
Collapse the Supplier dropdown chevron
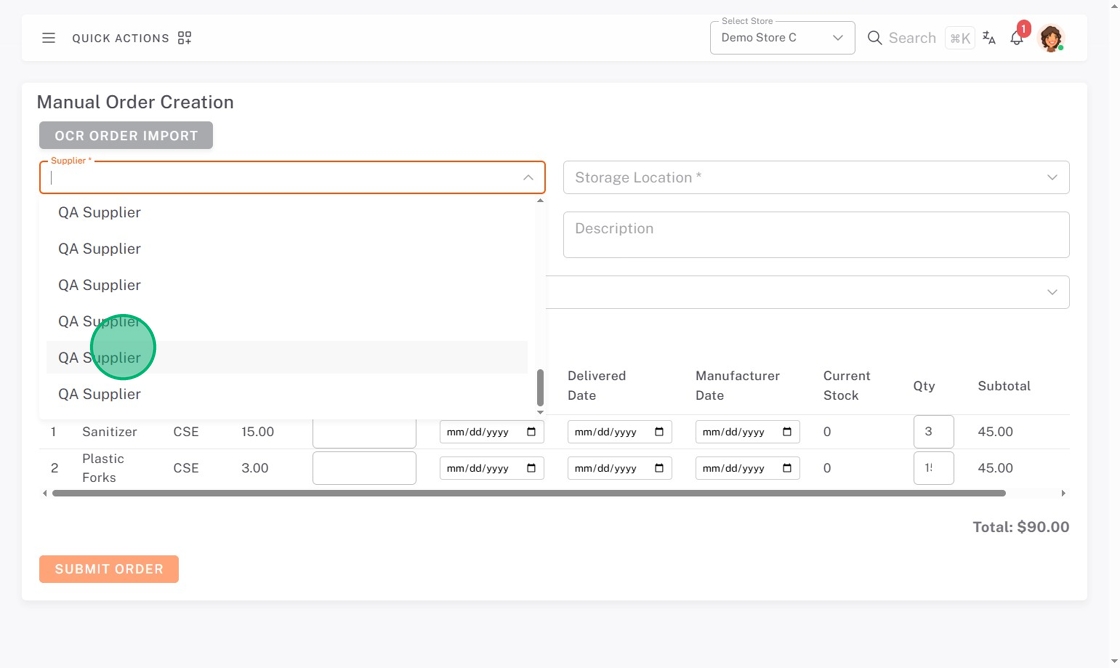tap(528, 178)
